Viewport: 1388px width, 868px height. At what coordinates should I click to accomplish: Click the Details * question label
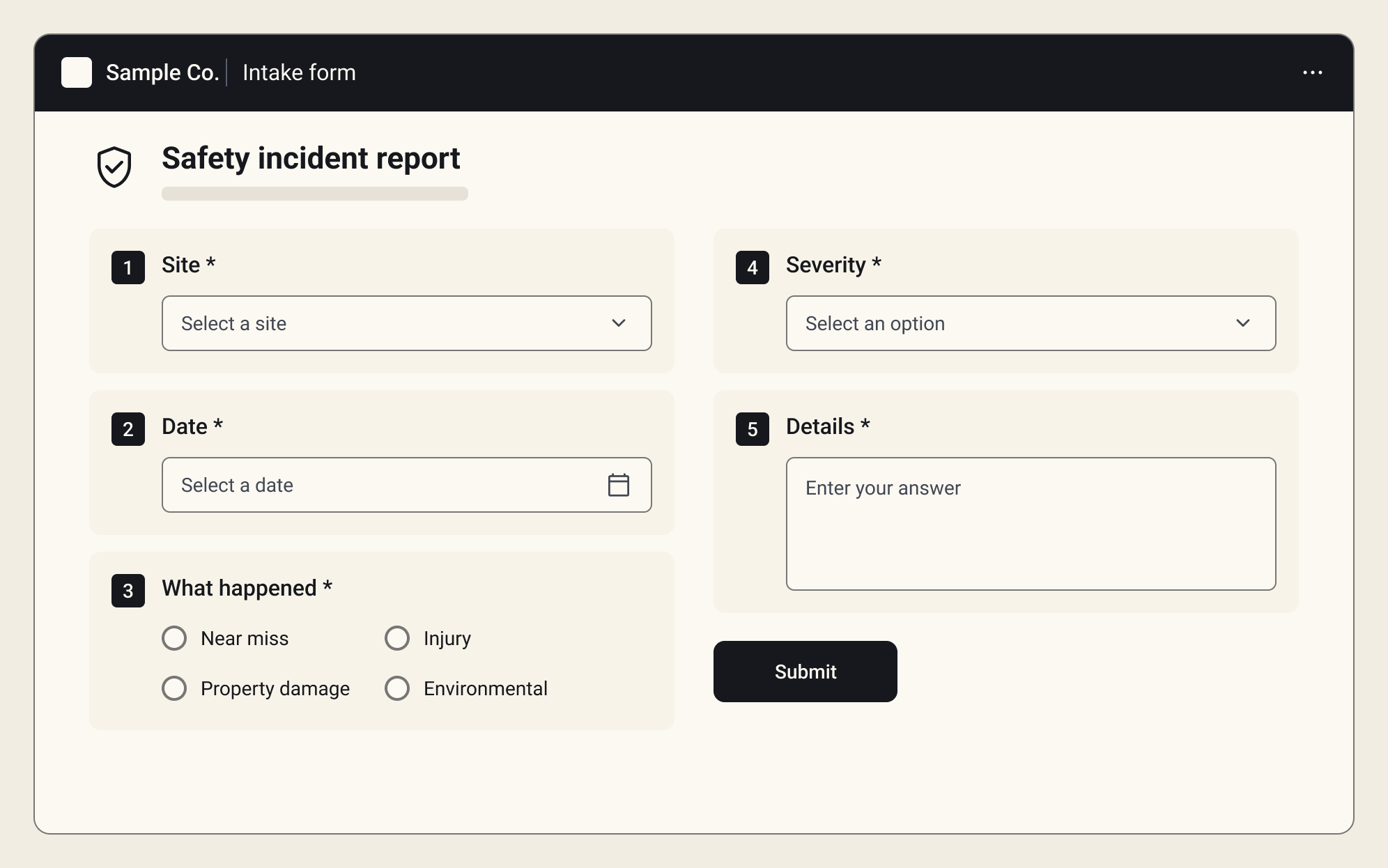click(x=828, y=426)
